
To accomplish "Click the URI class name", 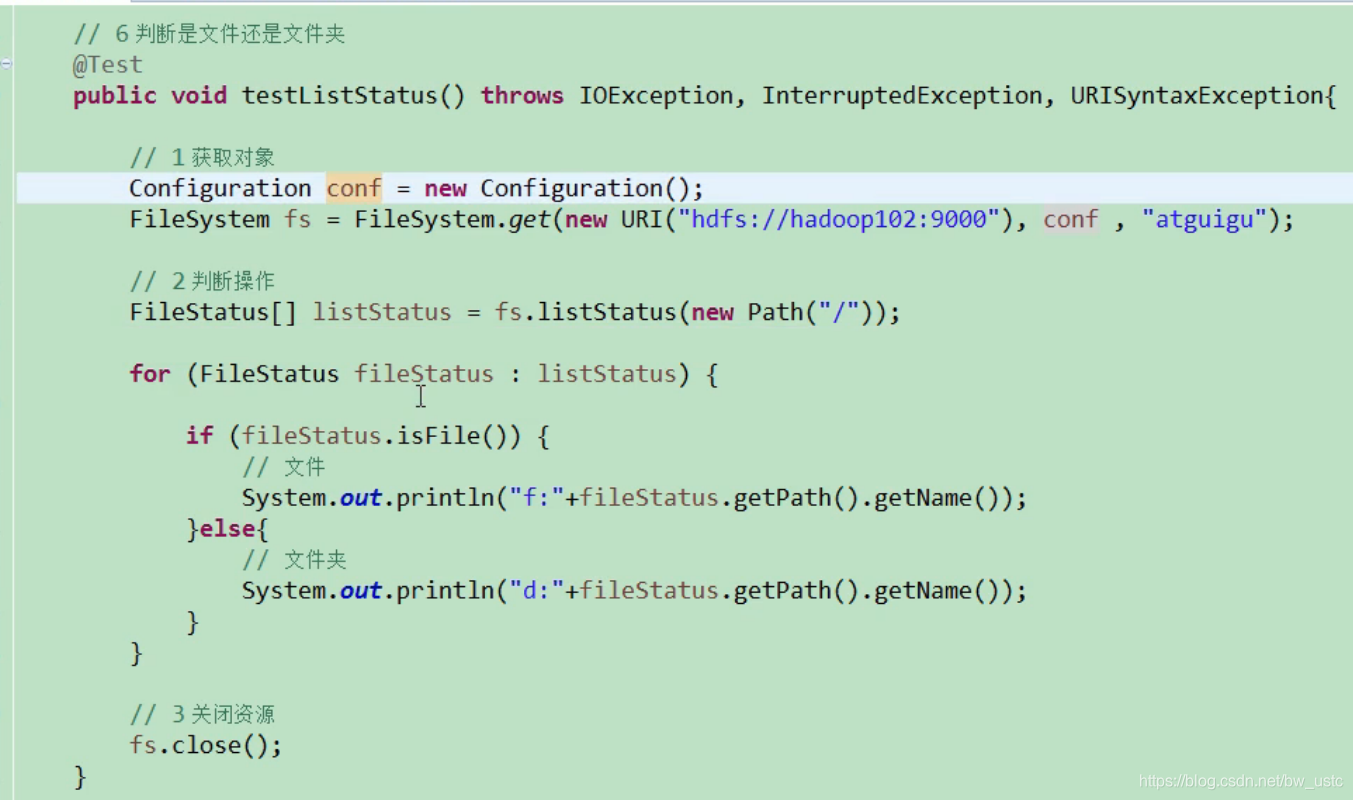I will point(642,219).
